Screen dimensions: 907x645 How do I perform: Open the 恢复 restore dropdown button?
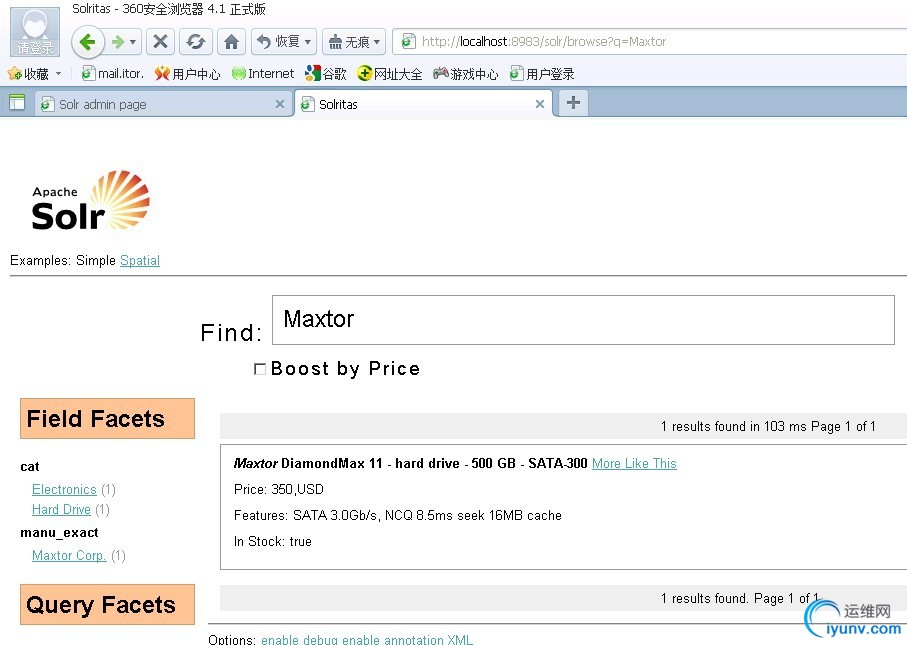(x=284, y=42)
